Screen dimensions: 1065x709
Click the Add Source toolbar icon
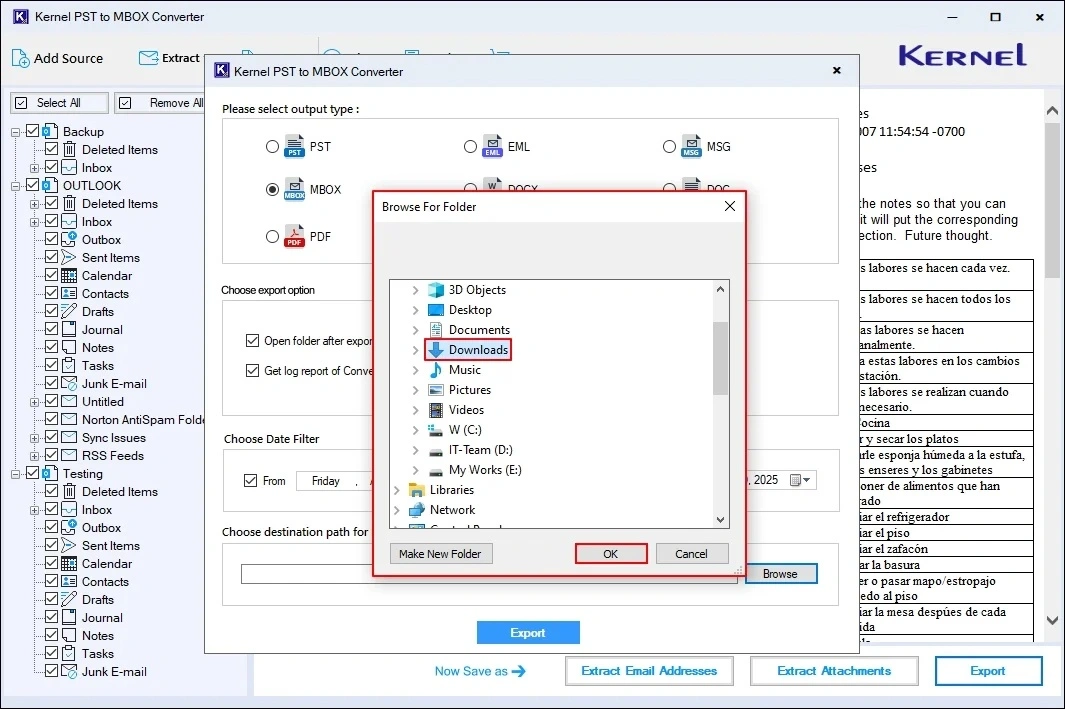point(20,59)
